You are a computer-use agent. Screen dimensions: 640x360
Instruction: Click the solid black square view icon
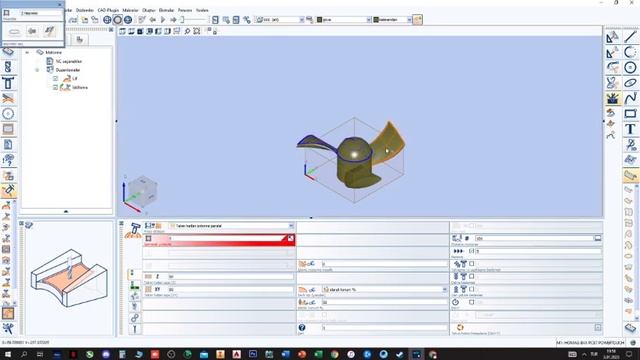tap(140, 31)
